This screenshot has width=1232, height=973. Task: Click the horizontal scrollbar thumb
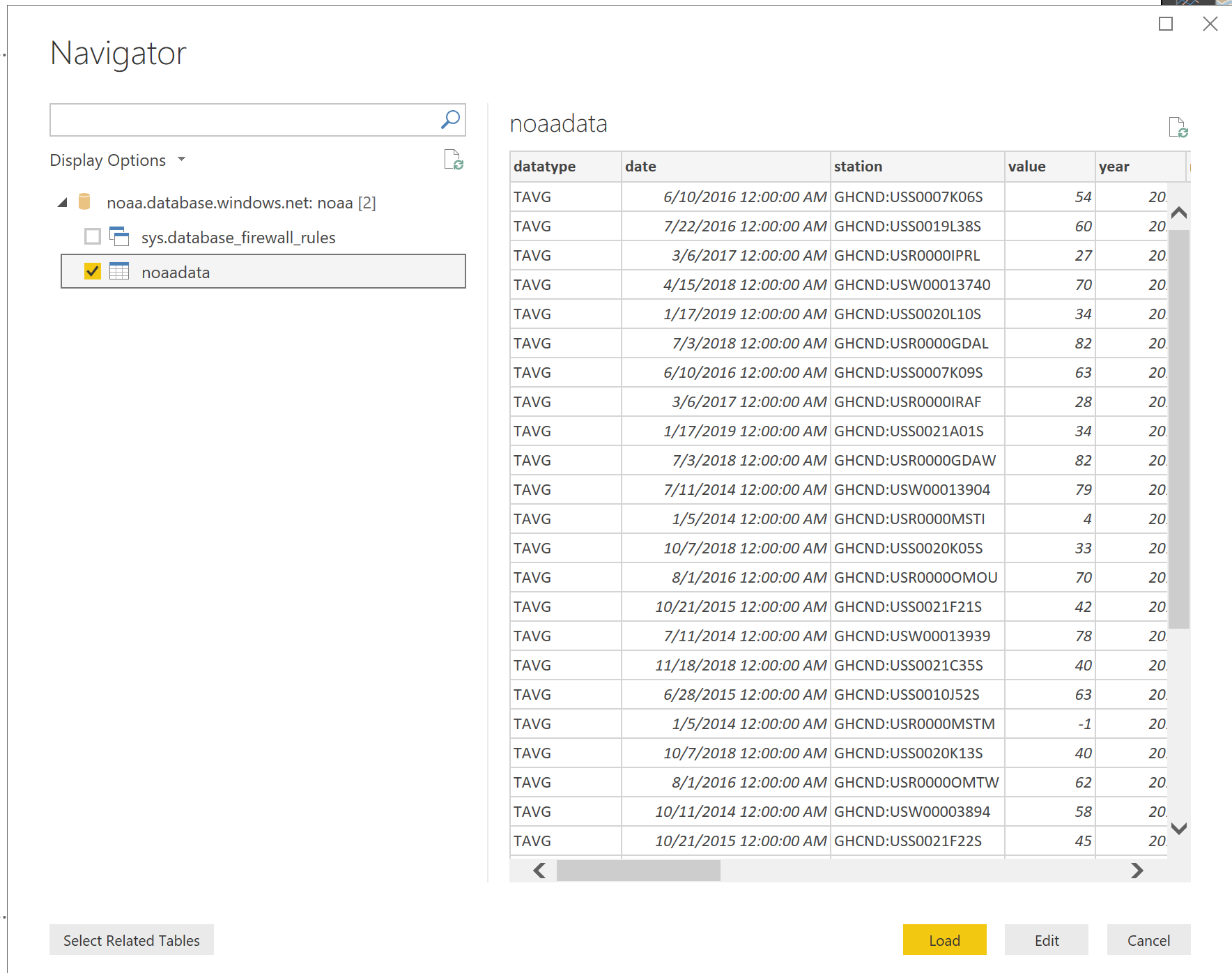[x=638, y=871]
